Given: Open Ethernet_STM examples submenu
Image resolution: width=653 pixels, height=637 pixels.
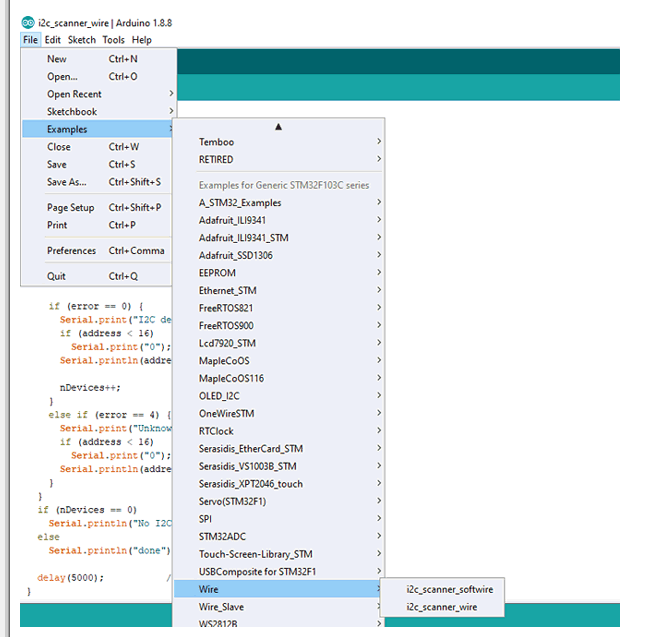Looking at the screenshot, I should (278, 290).
